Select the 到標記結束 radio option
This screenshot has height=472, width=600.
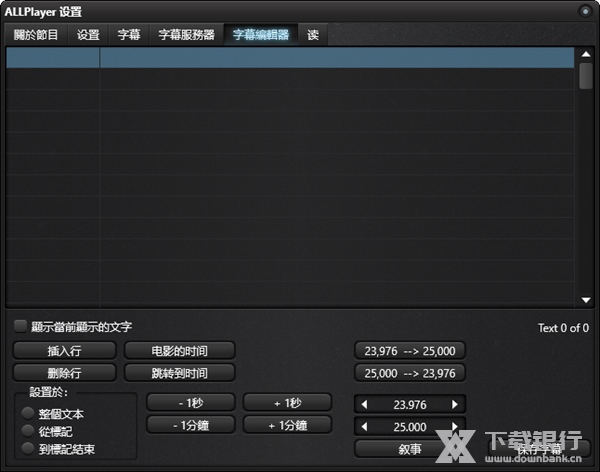tap(27, 449)
